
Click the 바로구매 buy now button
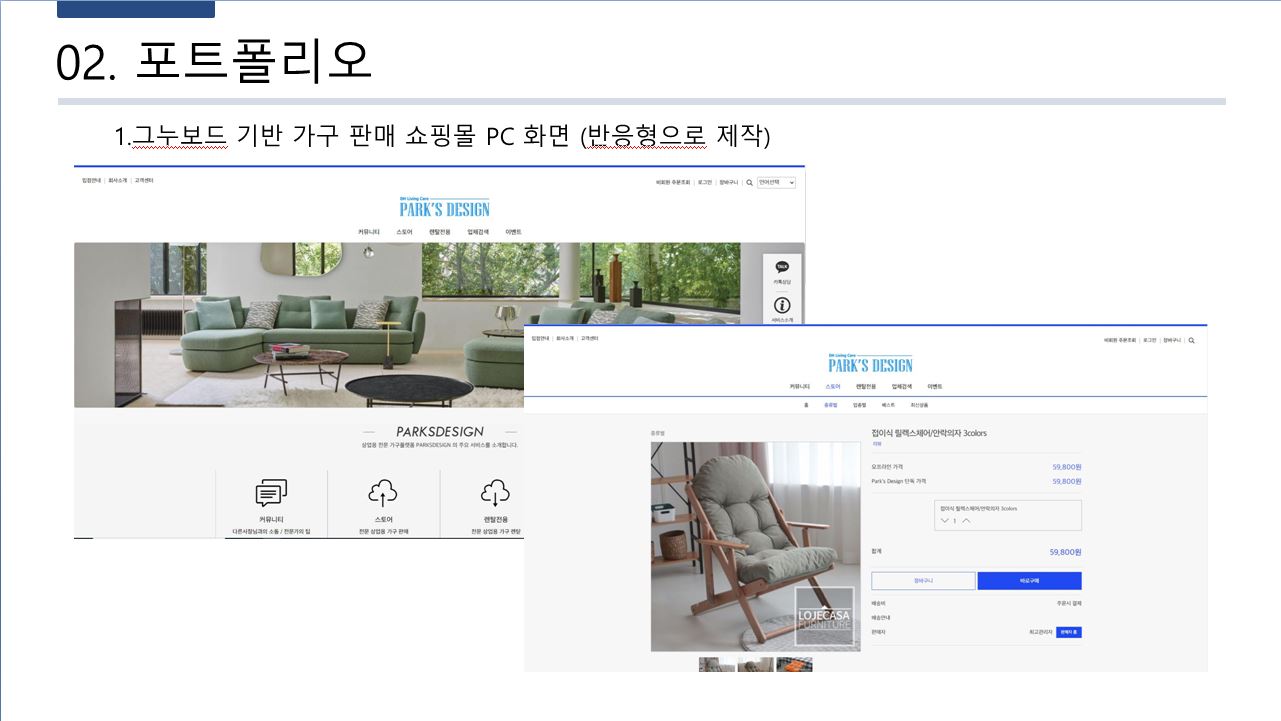tap(1029, 581)
